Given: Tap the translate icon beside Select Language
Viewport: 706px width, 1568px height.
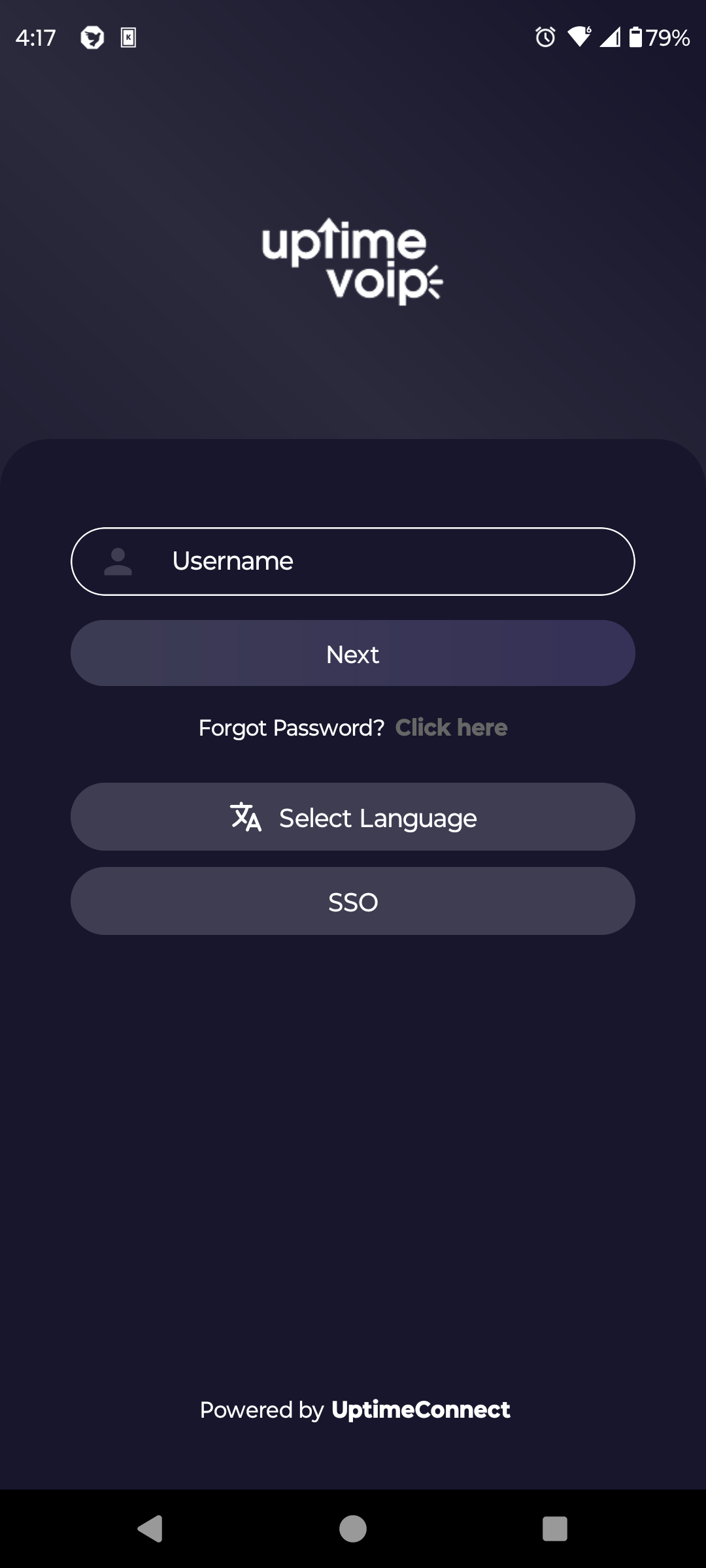Looking at the screenshot, I should coord(246,817).
